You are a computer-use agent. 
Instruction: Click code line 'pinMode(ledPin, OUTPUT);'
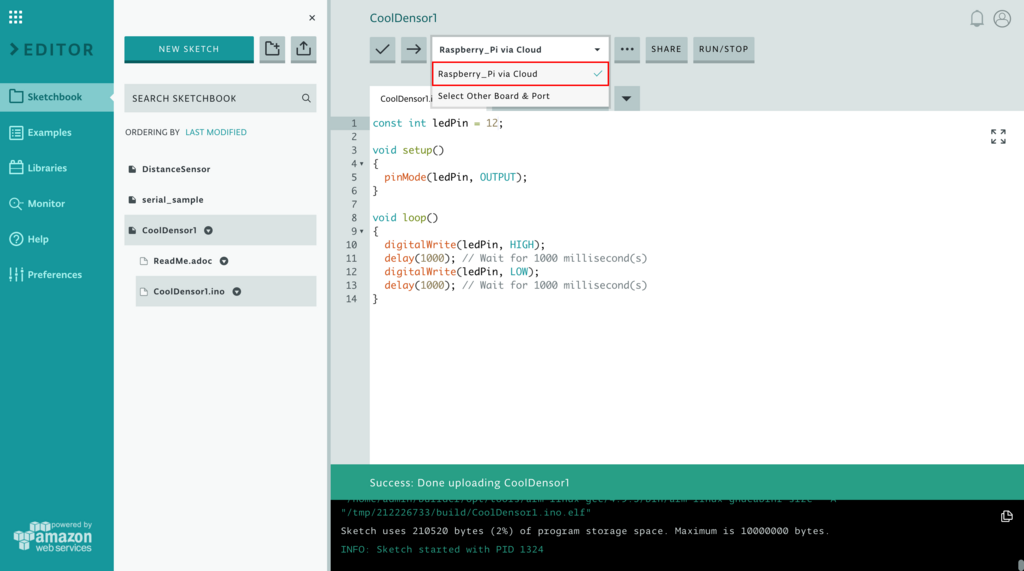pos(455,177)
